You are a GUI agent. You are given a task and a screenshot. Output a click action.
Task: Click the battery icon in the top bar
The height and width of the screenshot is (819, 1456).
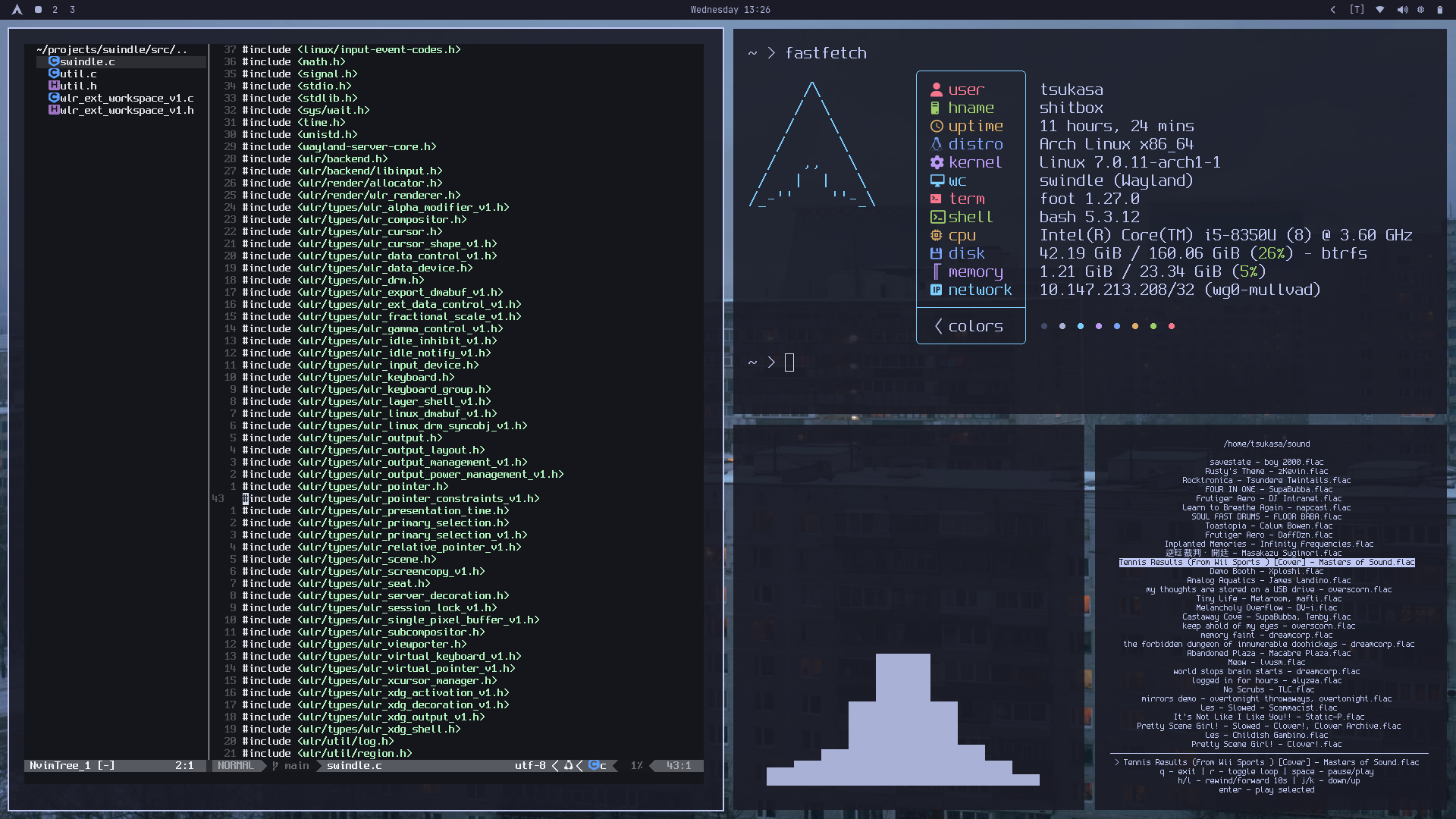[x=1439, y=10]
